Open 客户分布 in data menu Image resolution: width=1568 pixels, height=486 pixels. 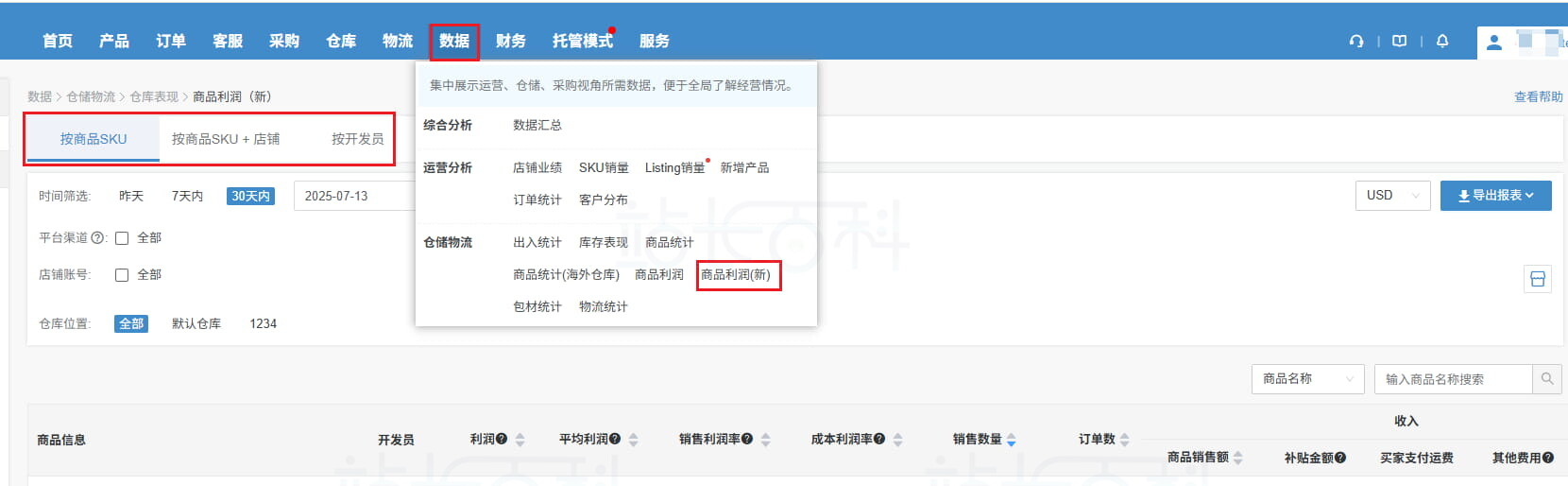[x=603, y=200]
